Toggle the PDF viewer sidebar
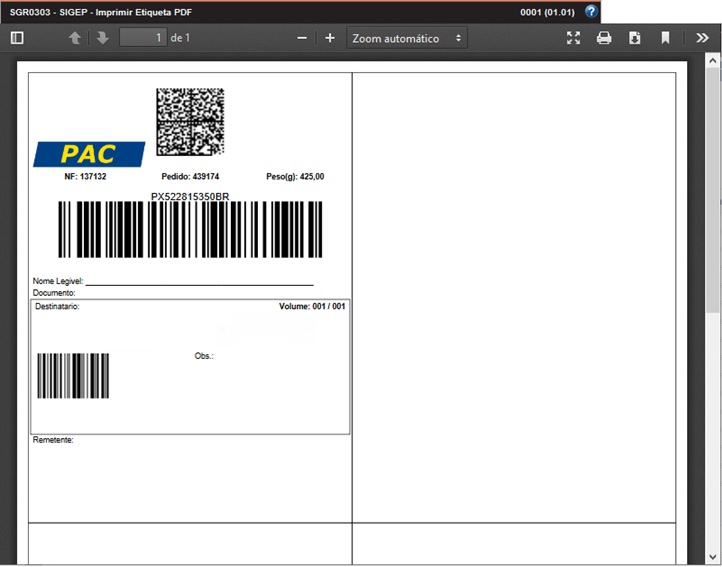Image resolution: width=722 pixels, height=567 pixels. (x=16, y=38)
